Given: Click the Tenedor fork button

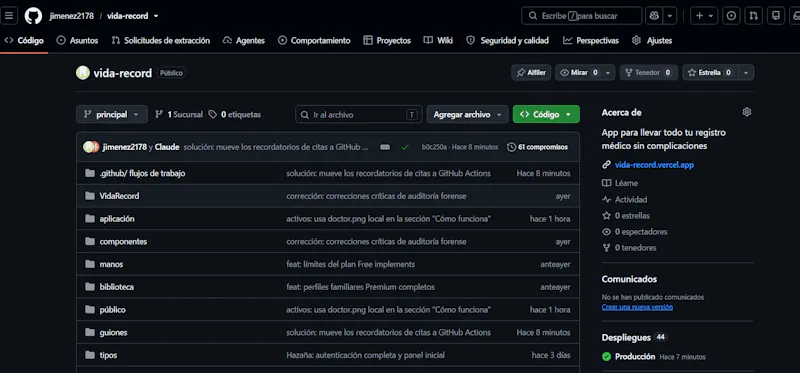Looking at the screenshot, I should click(648, 72).
